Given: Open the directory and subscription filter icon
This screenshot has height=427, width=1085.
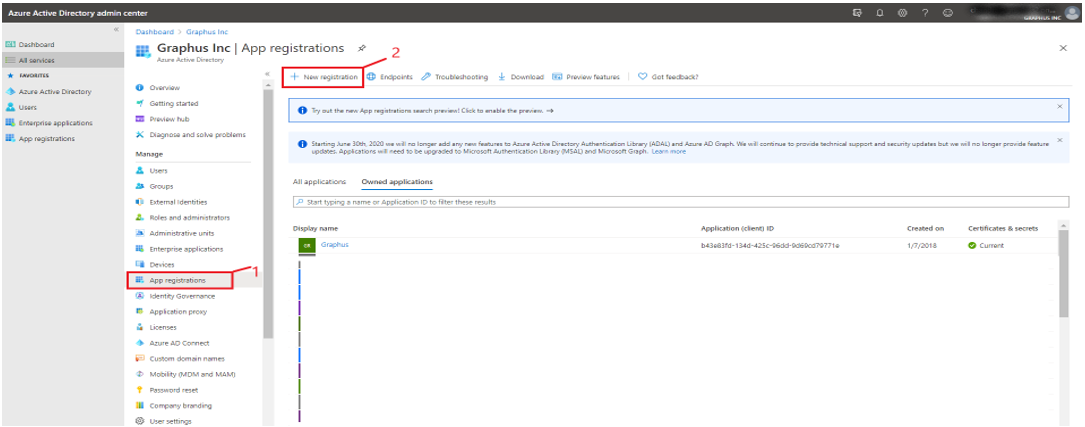Looking at the screenshot, I should 857,13.
